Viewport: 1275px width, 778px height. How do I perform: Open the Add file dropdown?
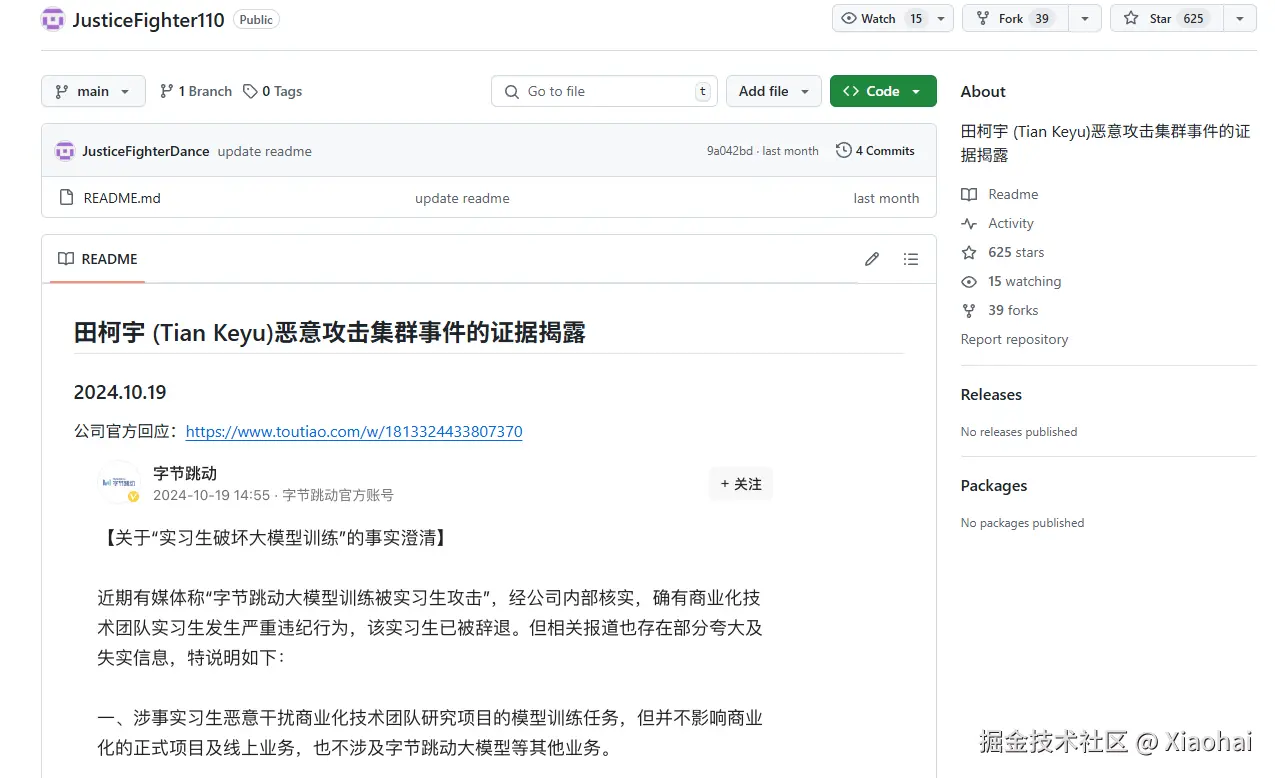point(773,91)
